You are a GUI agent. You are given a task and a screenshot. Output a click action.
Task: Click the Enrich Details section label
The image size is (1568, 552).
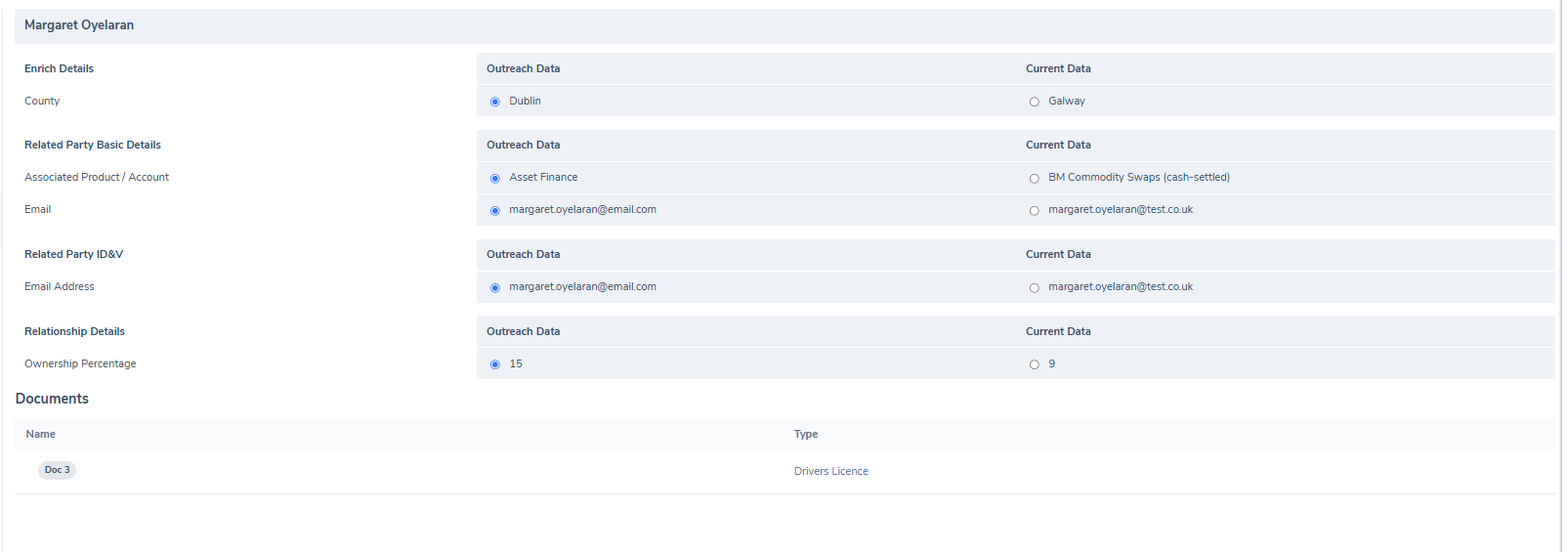[x=59, y=68]
